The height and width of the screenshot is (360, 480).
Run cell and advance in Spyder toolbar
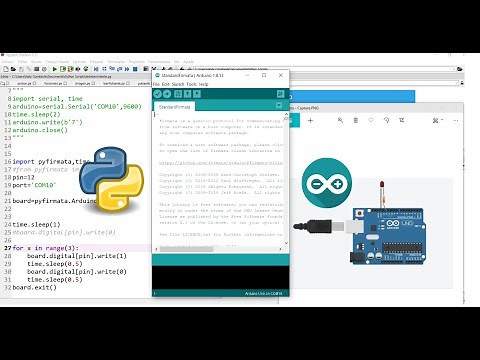click(x=70, y=69)
